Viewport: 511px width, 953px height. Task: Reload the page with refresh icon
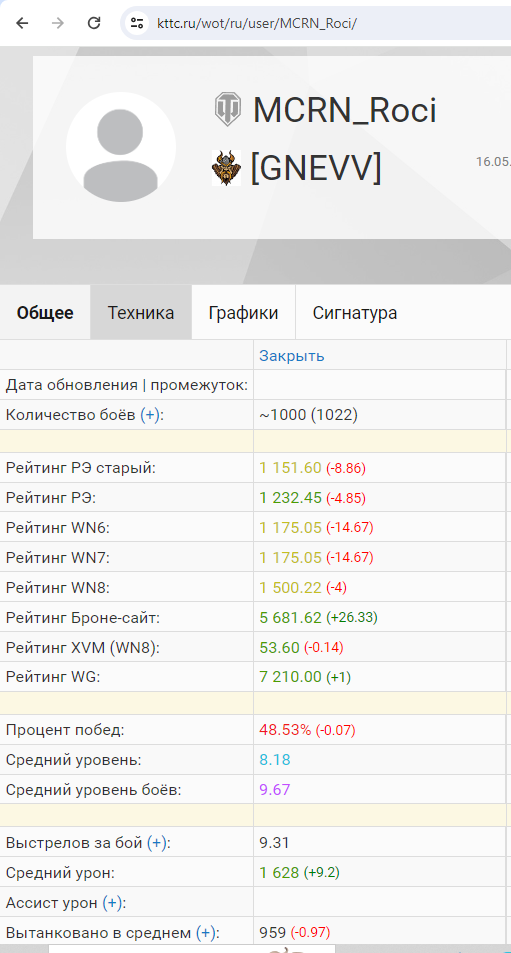point(94,23)
